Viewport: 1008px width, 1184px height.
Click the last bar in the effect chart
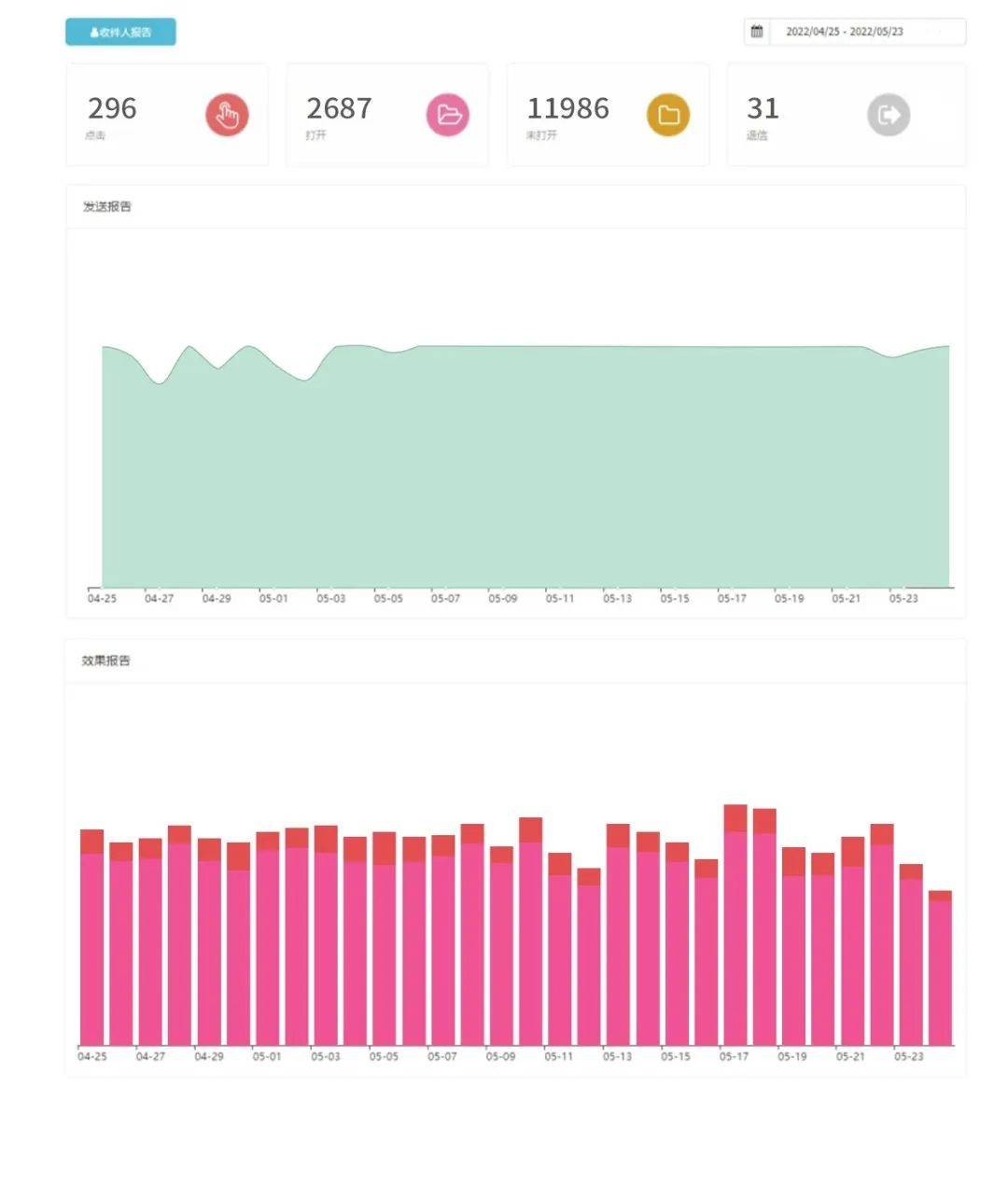[x=940, y=968]
